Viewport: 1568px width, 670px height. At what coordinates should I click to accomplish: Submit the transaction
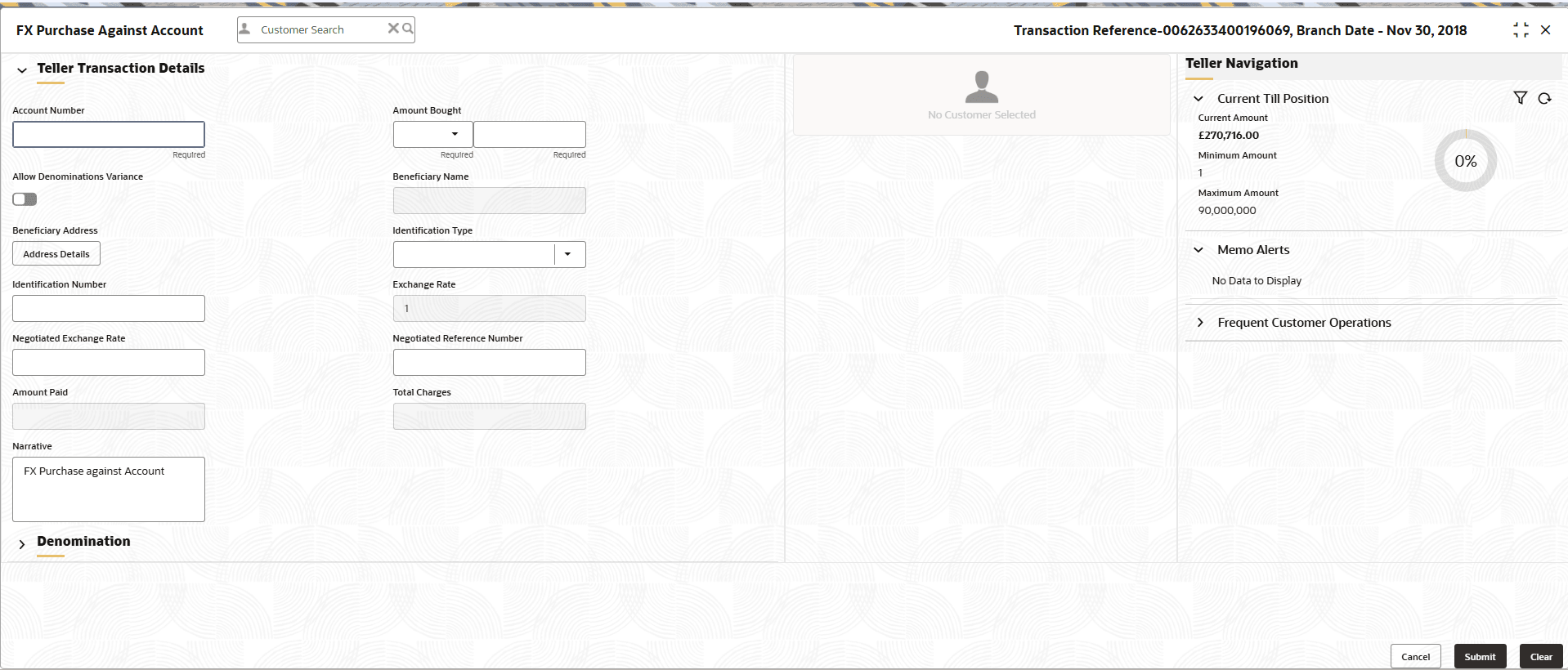click(1480, 656)
